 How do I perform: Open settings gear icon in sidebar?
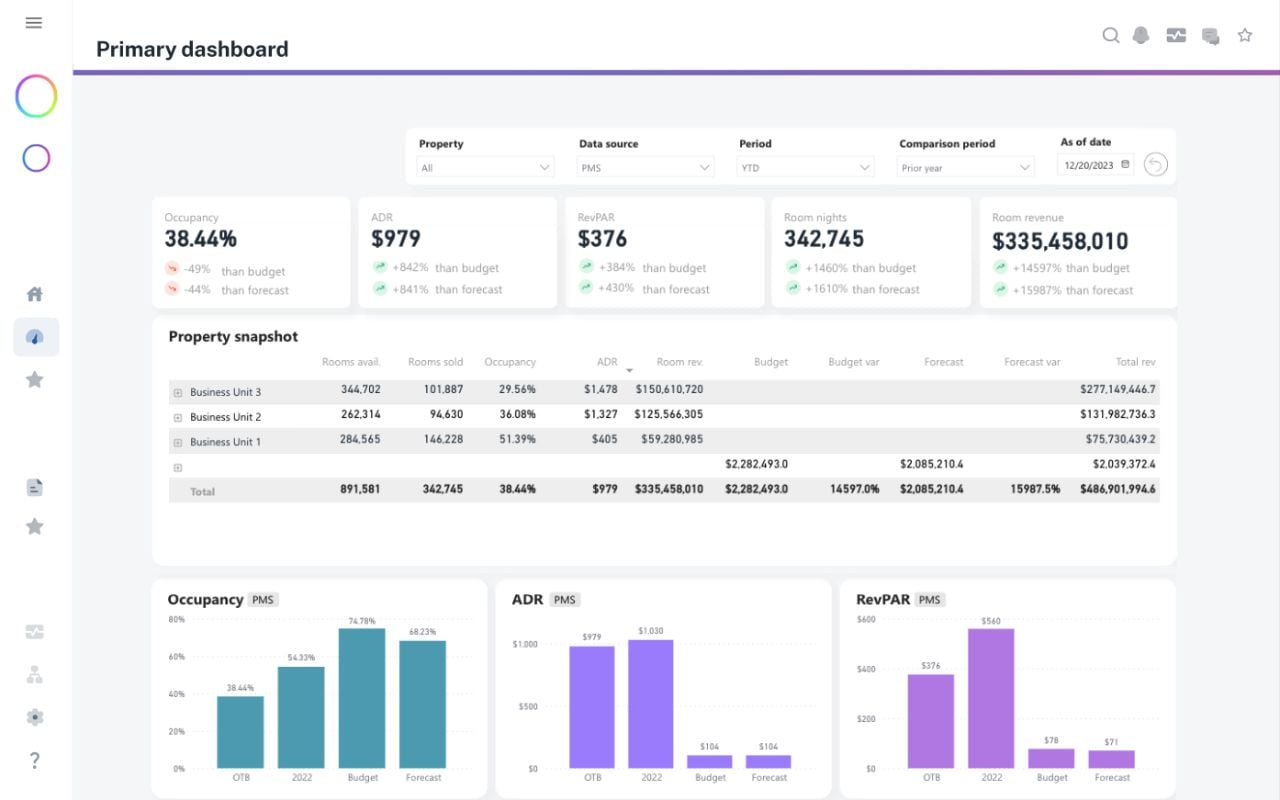35,717
